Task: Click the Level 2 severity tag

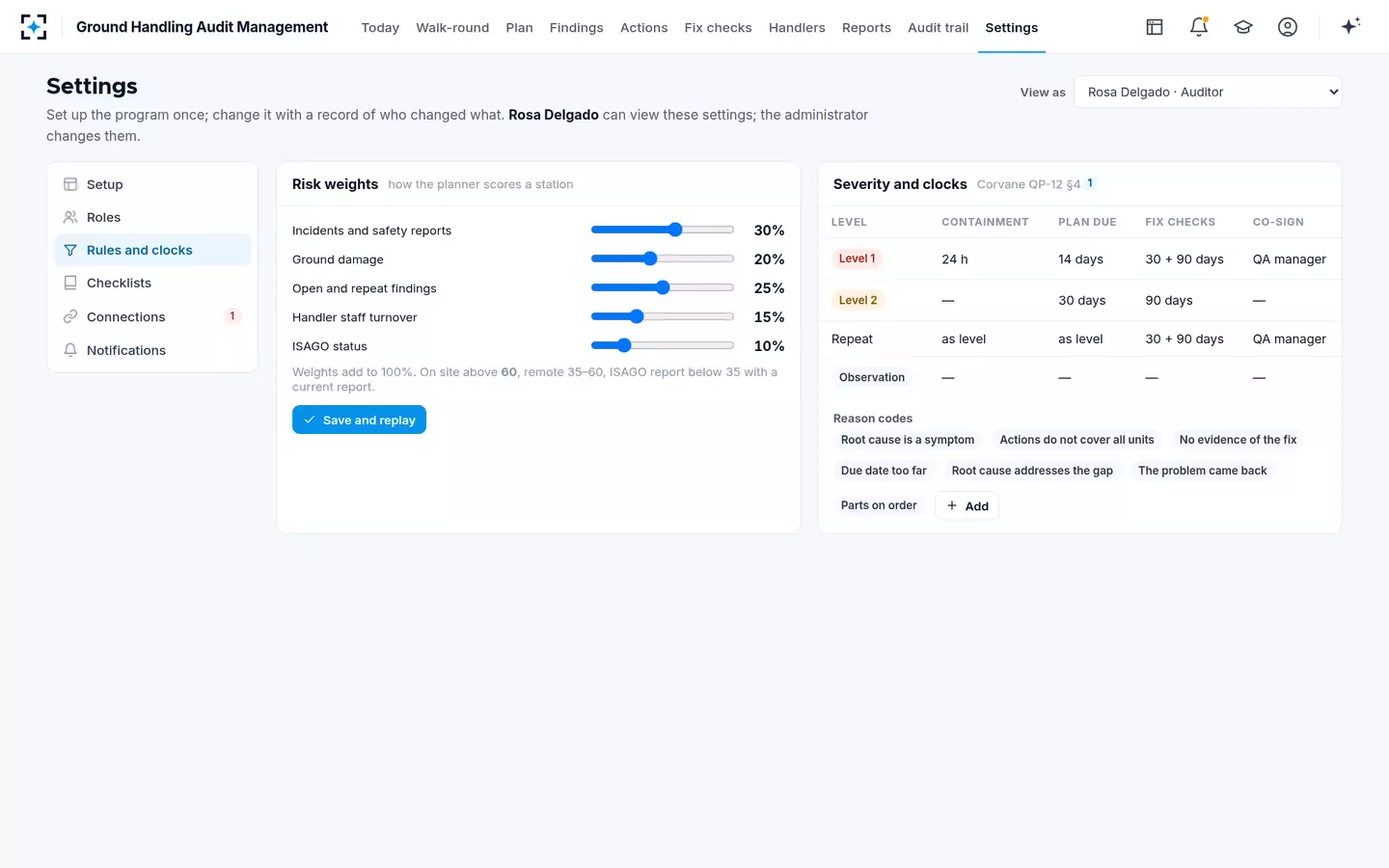Action: [x=858, y=300]
